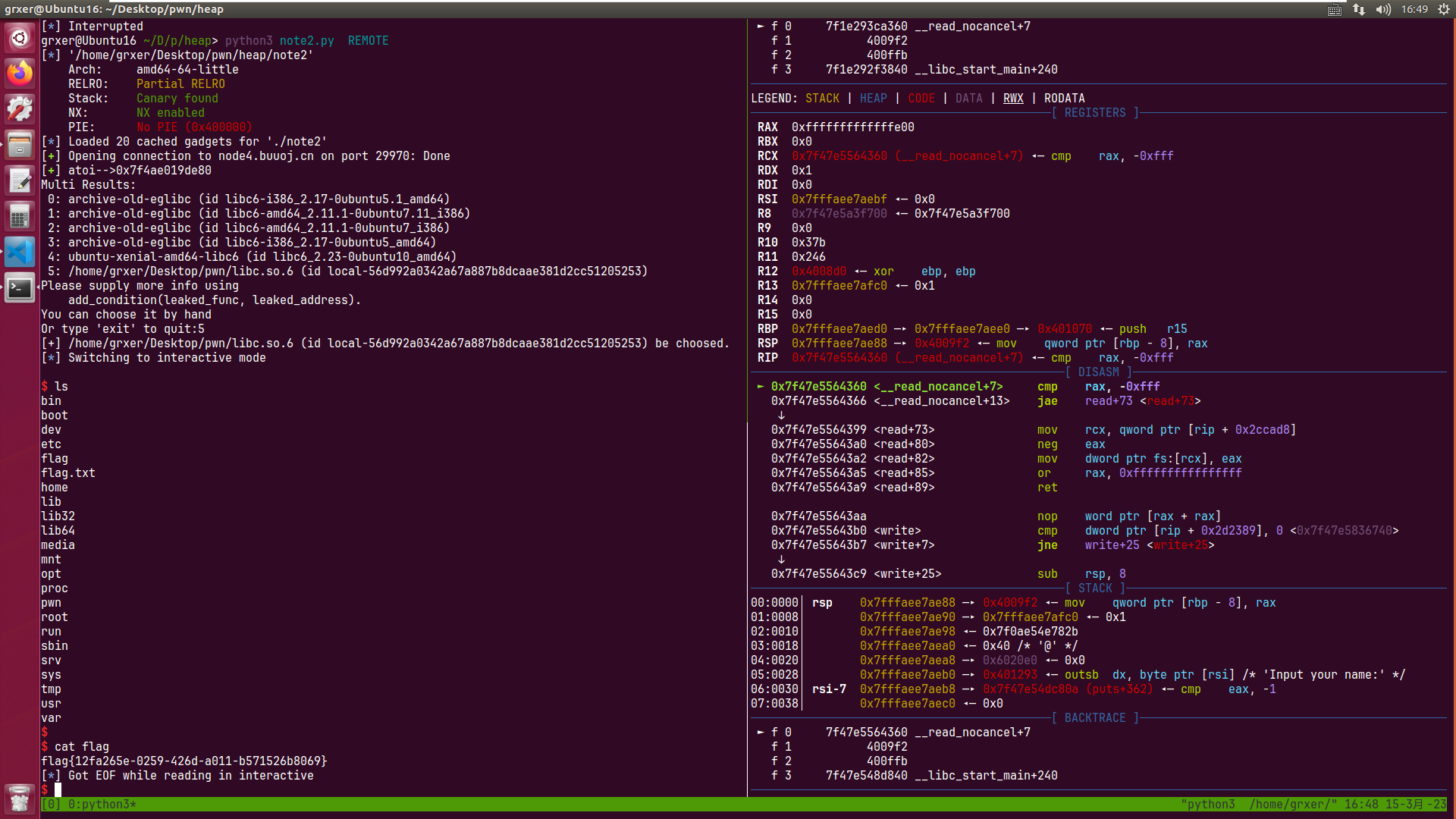
Task: Click the '[ REGISTERS ]' section header
Action: (1095, 112)
